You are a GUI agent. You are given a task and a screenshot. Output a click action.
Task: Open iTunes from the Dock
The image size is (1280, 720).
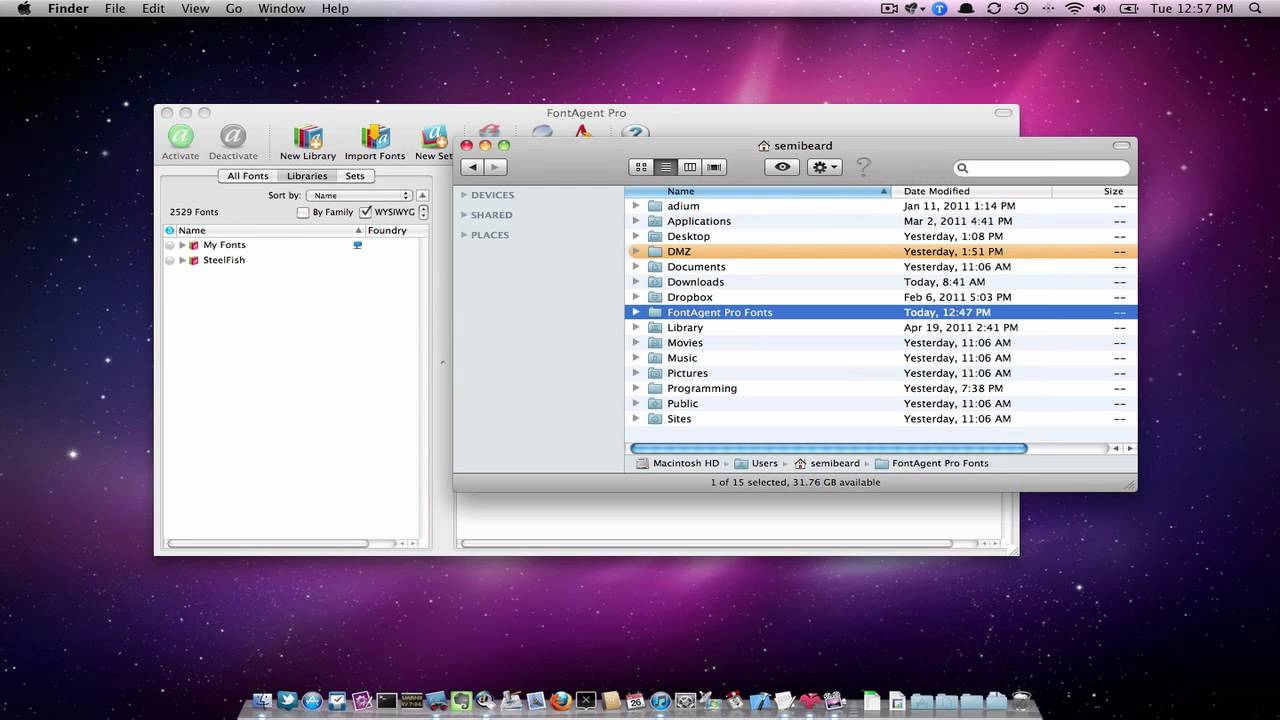click(660, 702)
